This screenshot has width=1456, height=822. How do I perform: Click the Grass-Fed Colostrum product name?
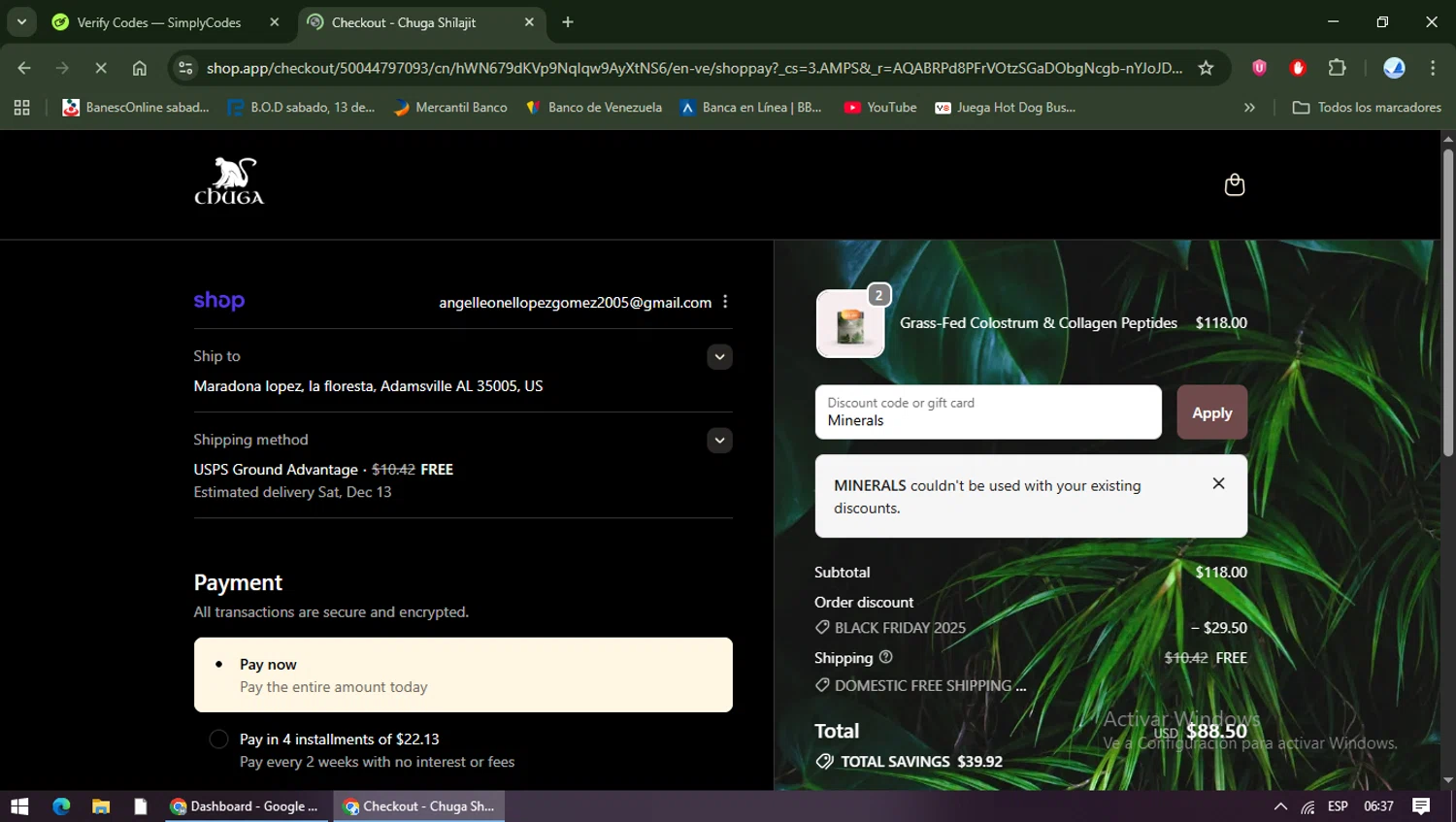(1039, 323)
